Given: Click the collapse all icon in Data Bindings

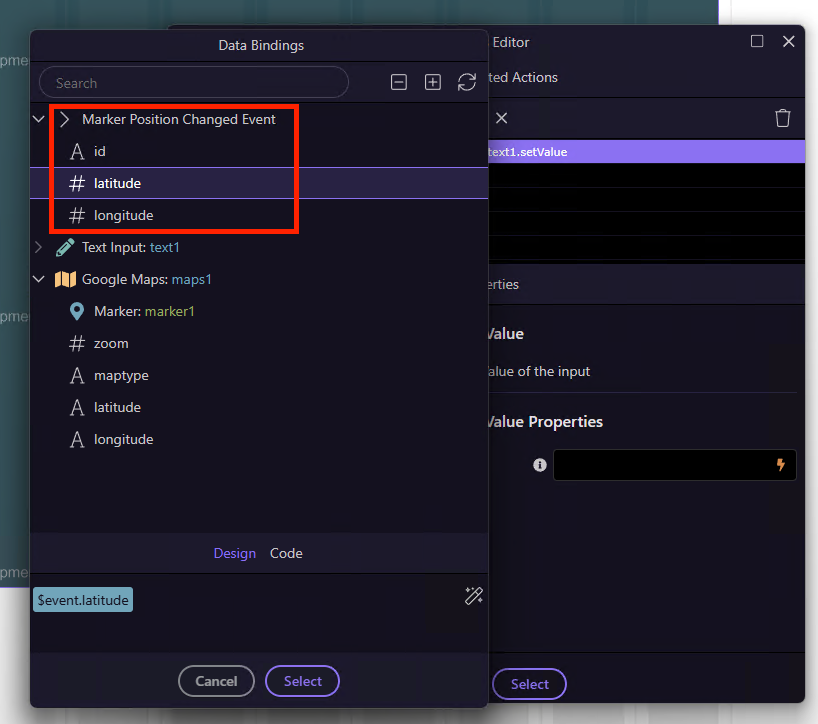Looking at the screenshot, I should [x=399, y=83].
